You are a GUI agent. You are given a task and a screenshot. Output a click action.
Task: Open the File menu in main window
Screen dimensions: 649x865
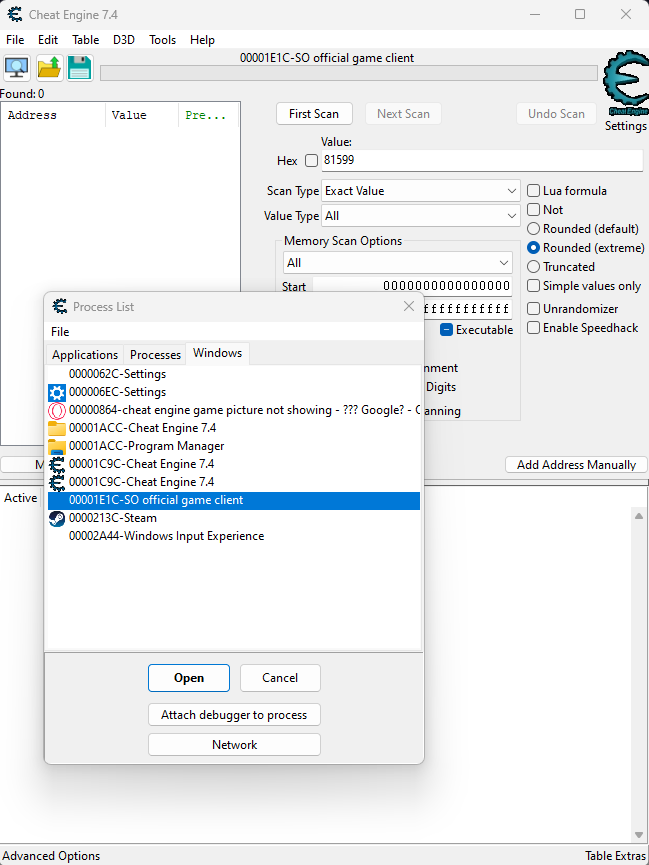[15, 40]
